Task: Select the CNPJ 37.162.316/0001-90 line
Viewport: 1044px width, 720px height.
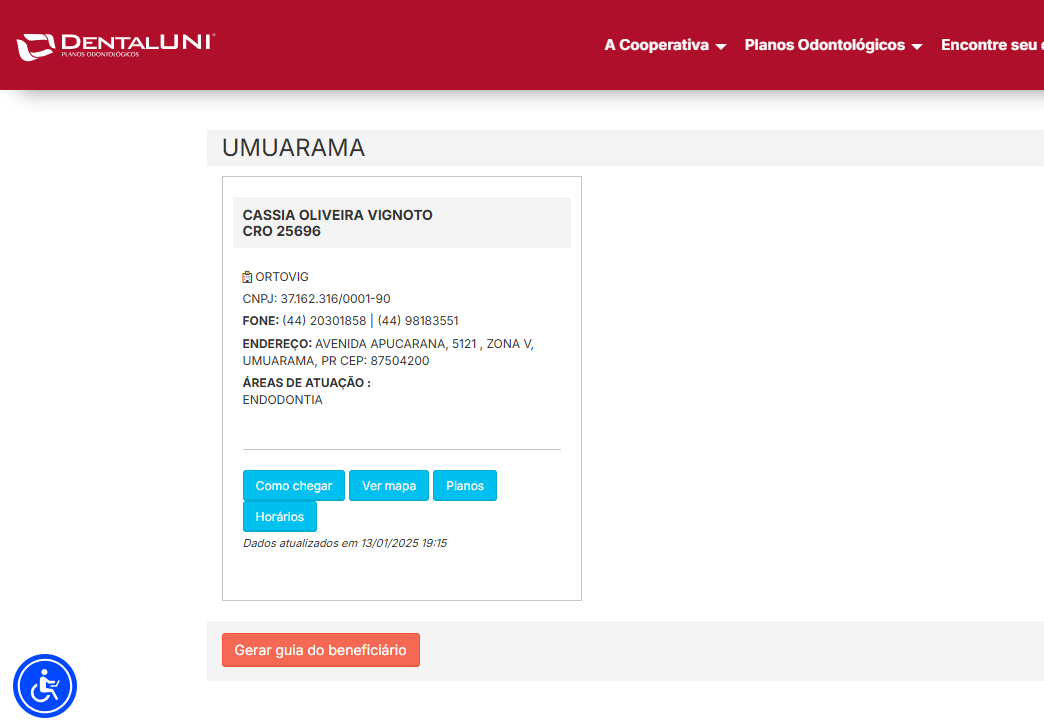Action: click(316, 299)
